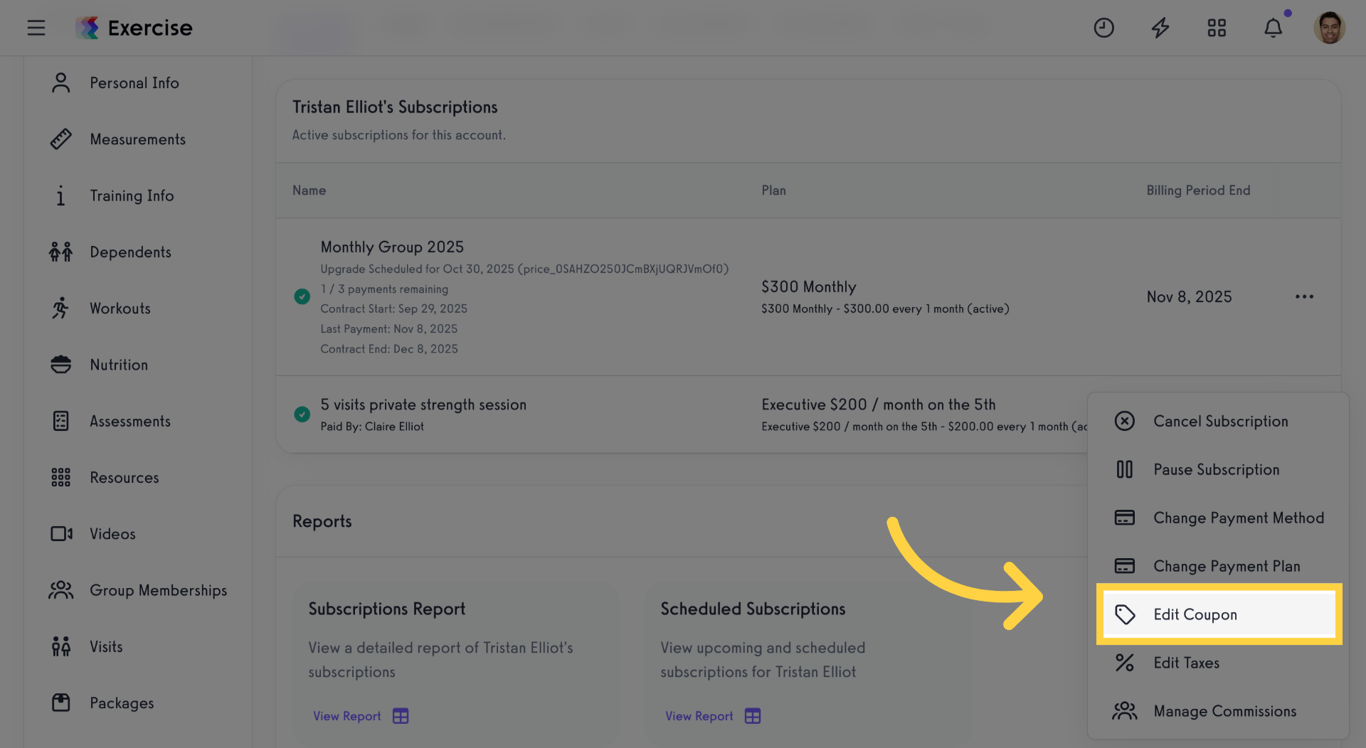Viewport: 1366px width, 748px height.
Task: Open the ellipsis menu on the Monthly Group row
Action: tap(1304, 296)
